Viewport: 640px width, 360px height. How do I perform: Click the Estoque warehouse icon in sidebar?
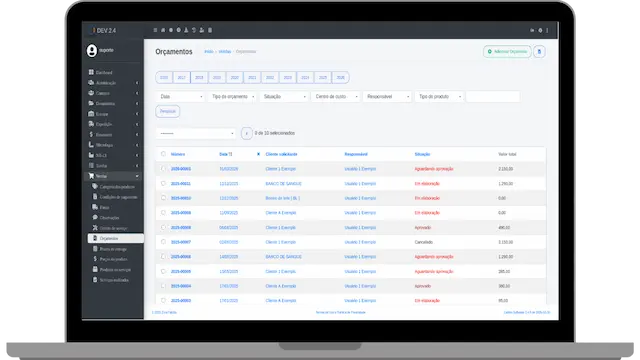click(91, 113)
